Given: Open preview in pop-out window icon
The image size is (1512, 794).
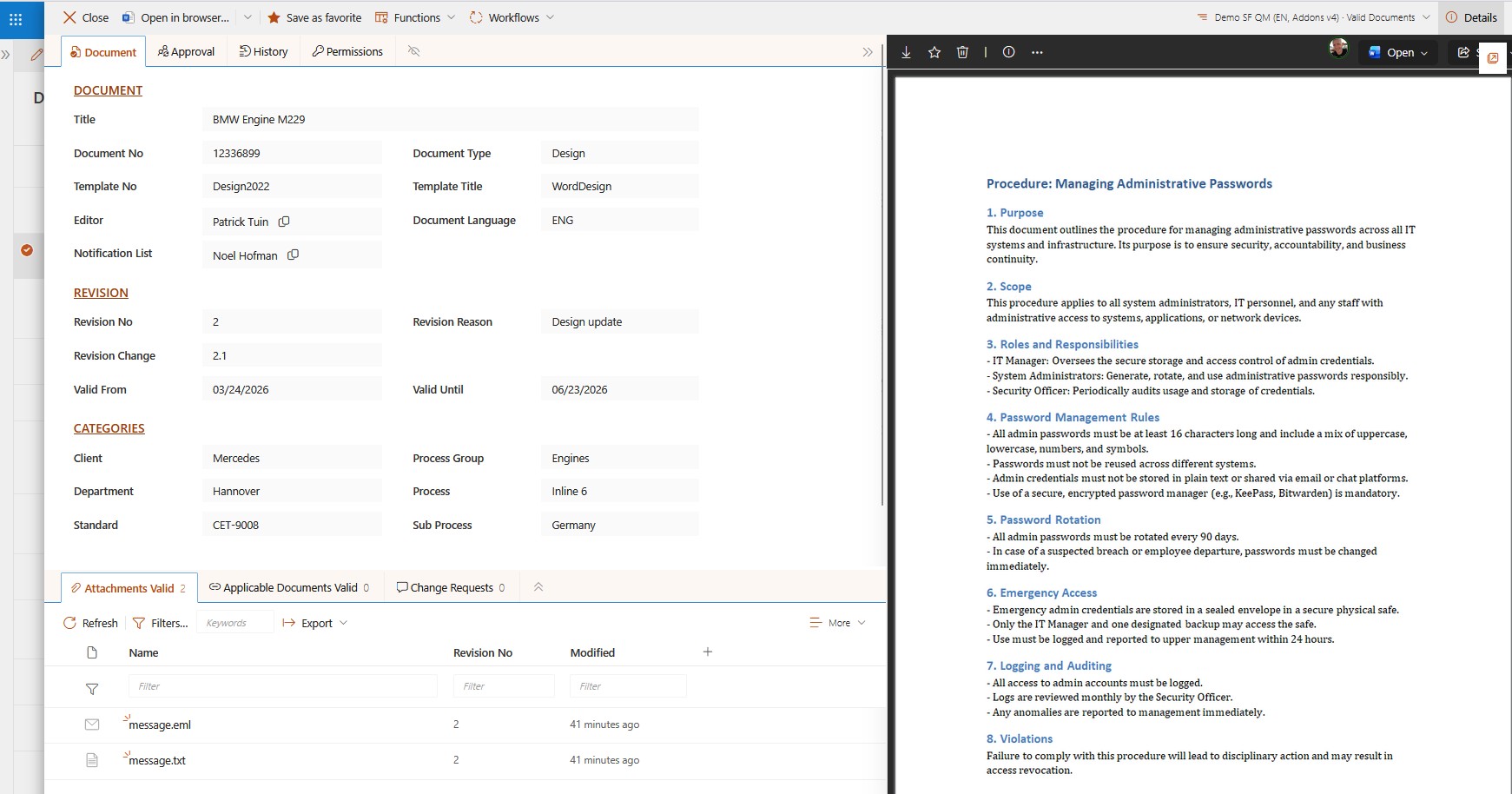Looking at the screenshot, I should click(1492, 58).
